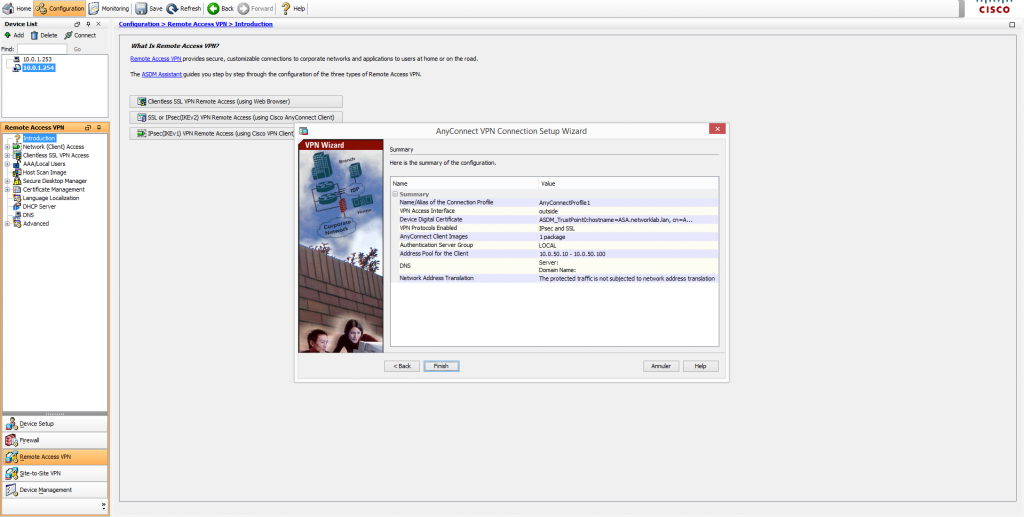Screen dimensions: 1024x517
Task: Select the Address Pool for the Client row
Action: point(554,253)
